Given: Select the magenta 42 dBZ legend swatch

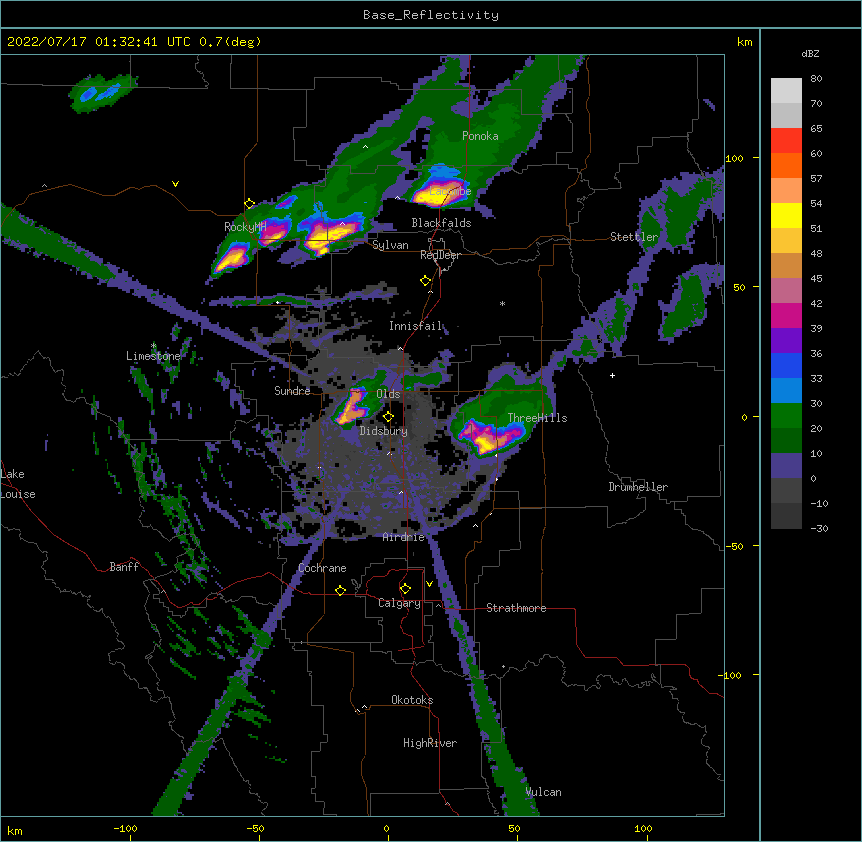Looking at the screenshot, I should (786, 315).
